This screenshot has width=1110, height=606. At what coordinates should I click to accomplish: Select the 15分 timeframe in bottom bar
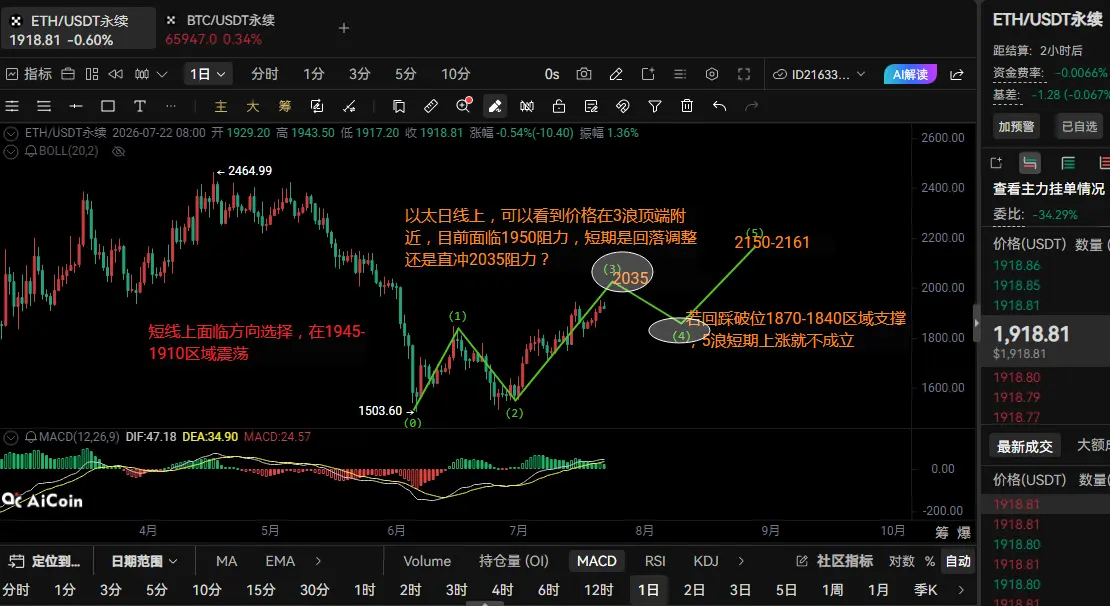click(x=261, y=590)
